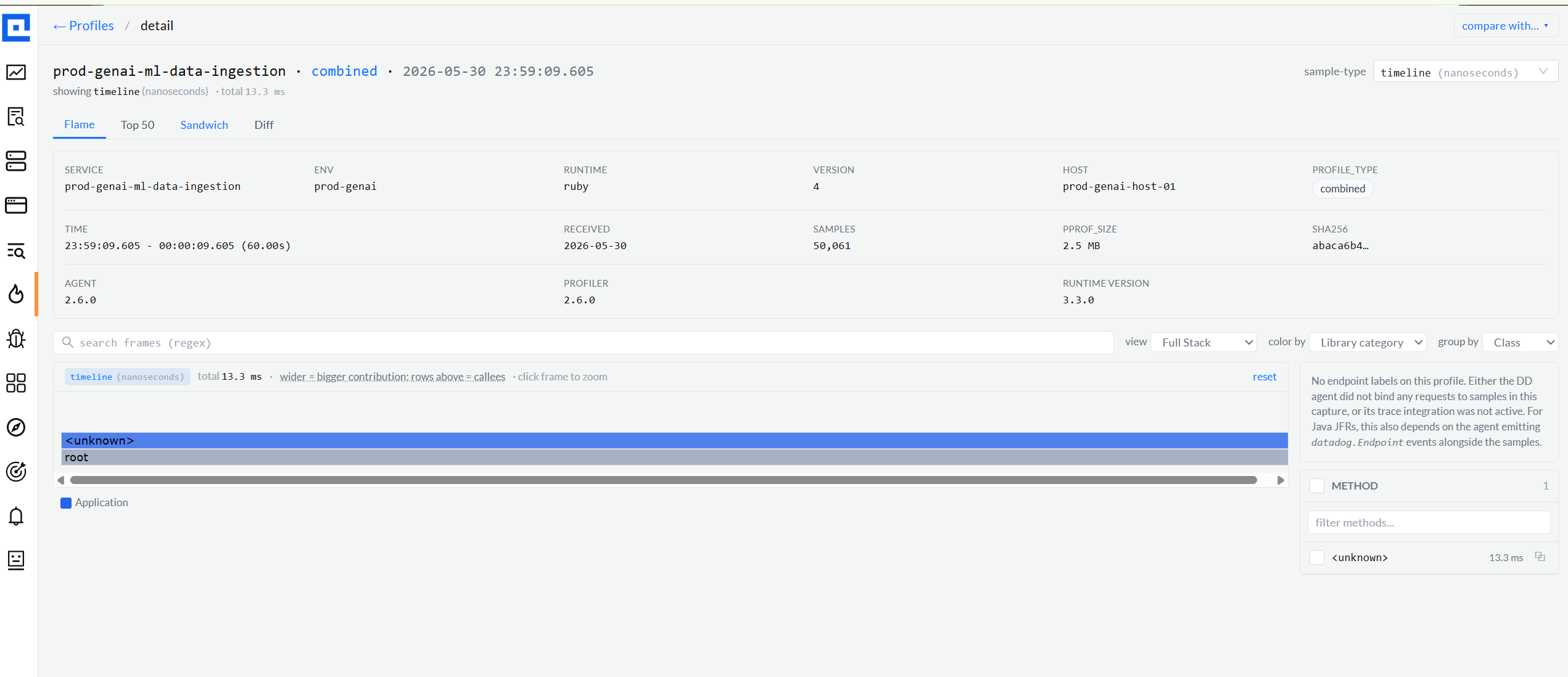Open the document search sidebar icon

pos(16,117)
